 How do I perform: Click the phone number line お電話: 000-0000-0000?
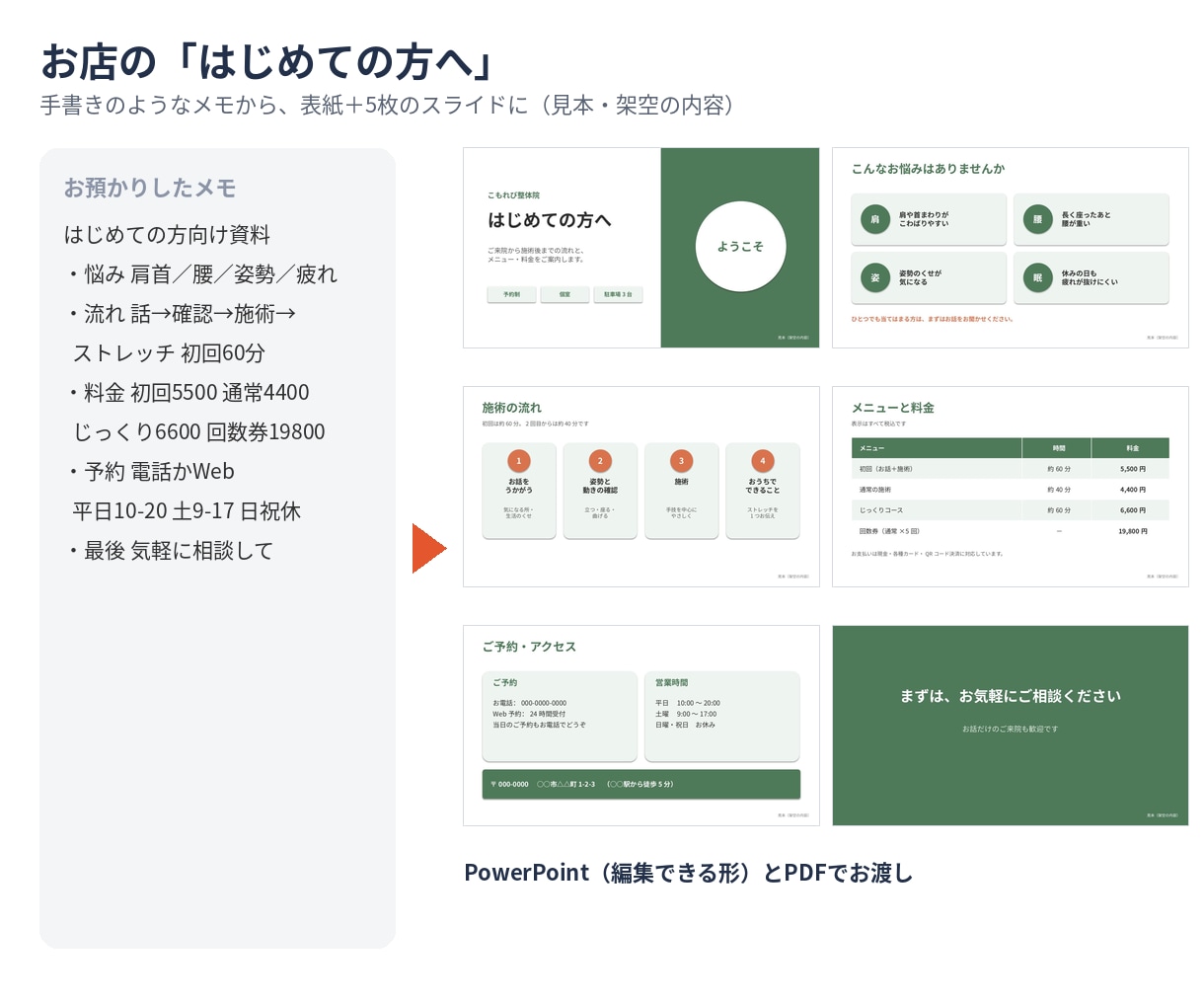(x=529, y=703)
